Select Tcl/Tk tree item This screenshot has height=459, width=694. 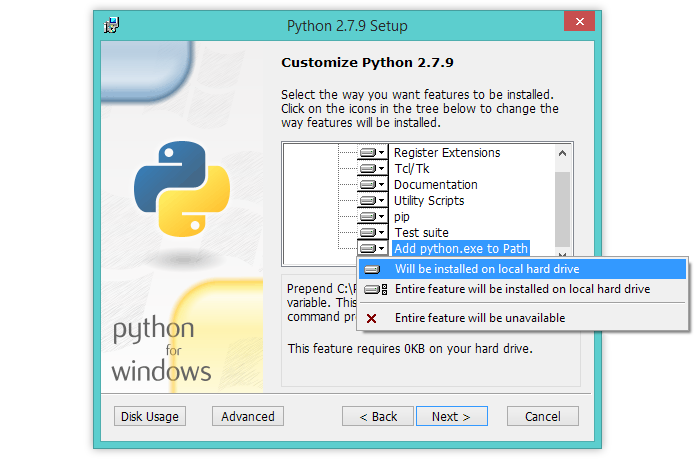tap(412, 169)
